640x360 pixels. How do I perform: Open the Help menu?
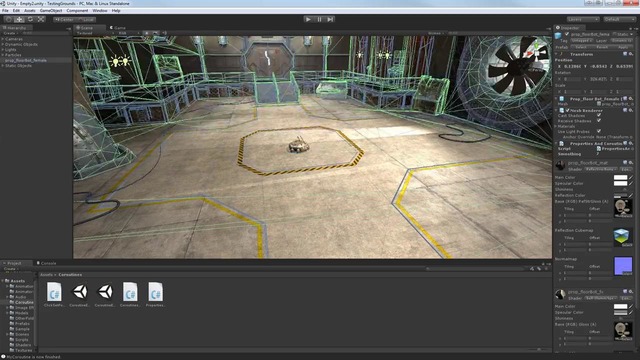tap(116, 11)
